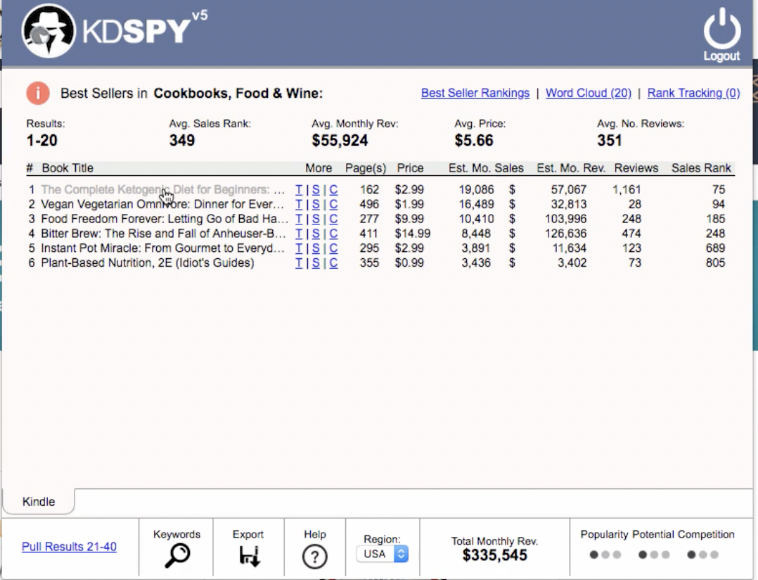The height and width of the screenshot is (580, 758).
Task: Click the More column header
Action: [319, 168]
